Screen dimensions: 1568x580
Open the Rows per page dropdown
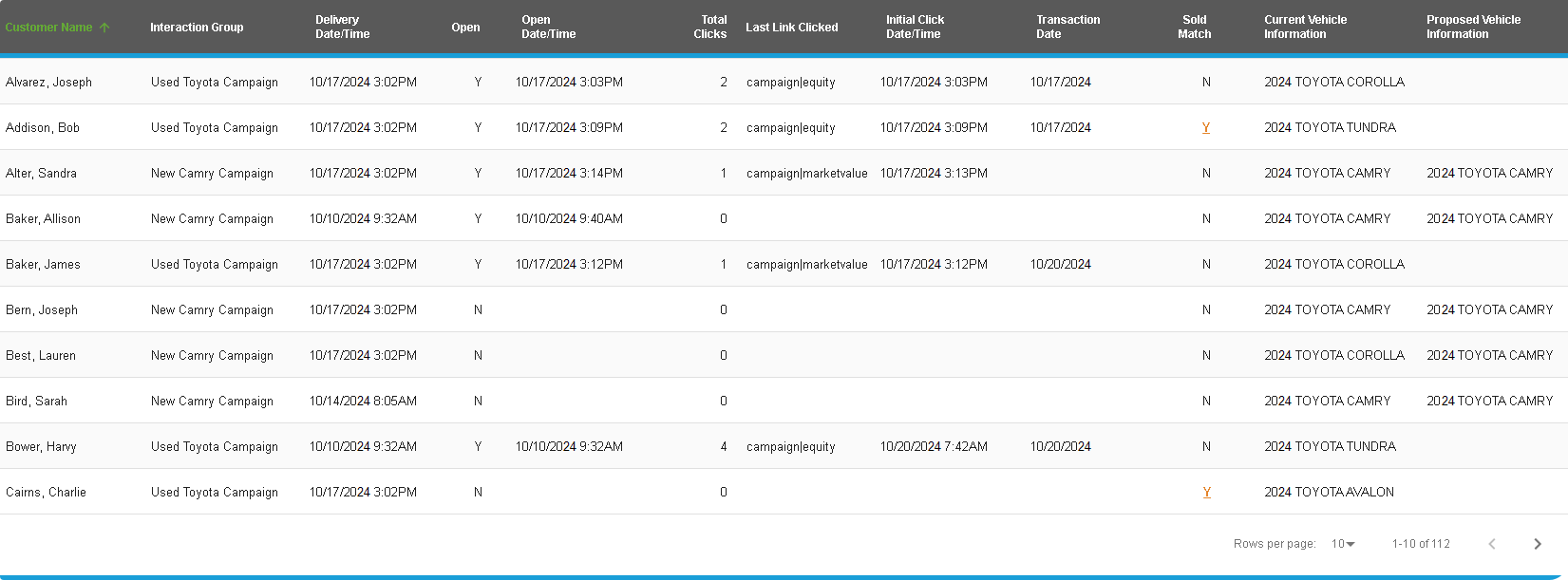click(1343, 544)
